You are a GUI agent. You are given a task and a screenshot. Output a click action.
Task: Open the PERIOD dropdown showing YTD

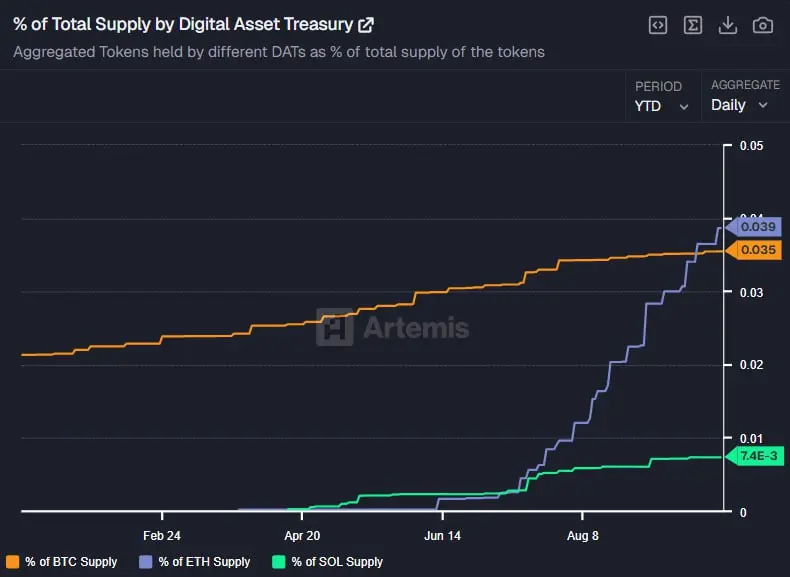pyautogui.click(x=662, y=105)
